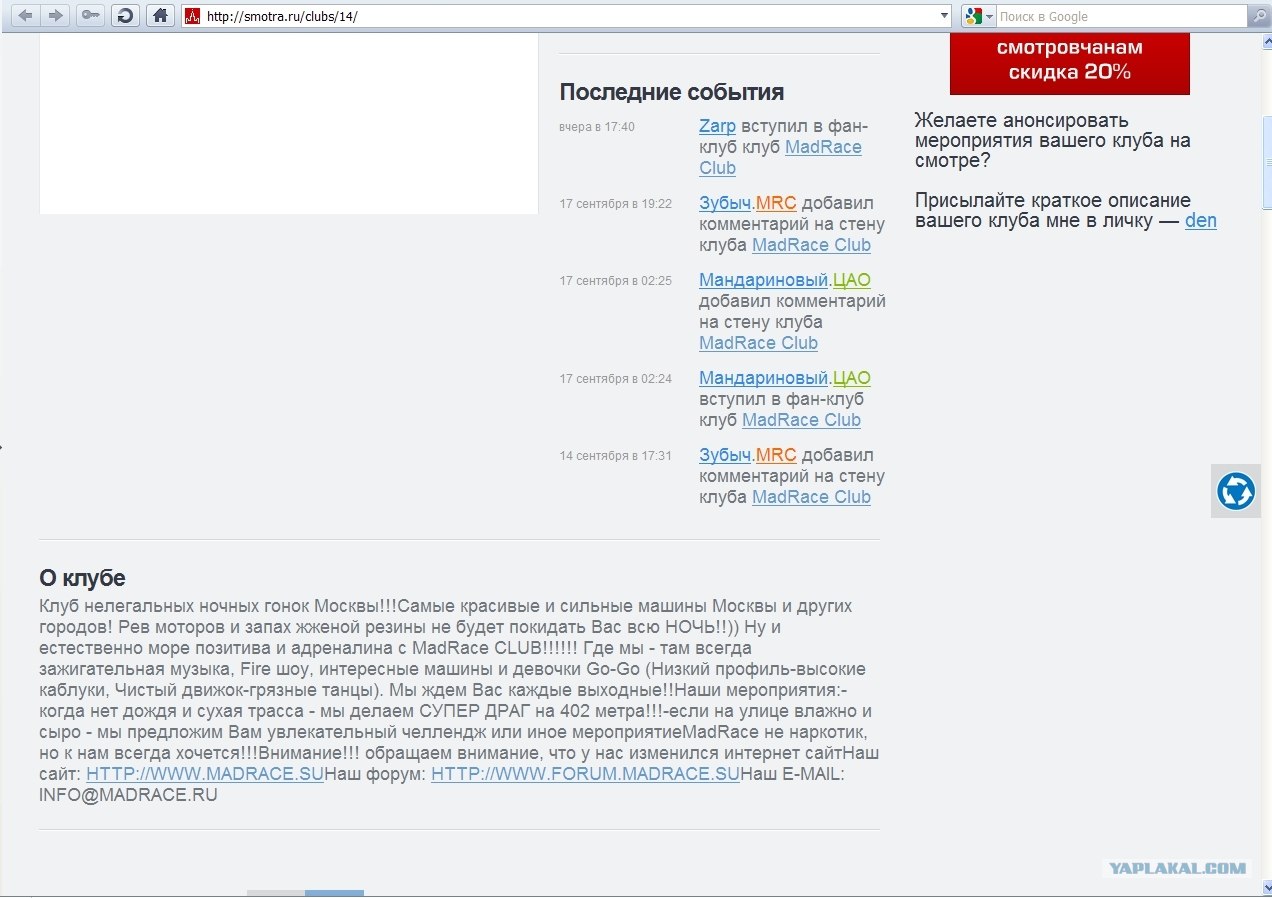Open Зубыч profile in 14 сентября event

click(725, 455)
